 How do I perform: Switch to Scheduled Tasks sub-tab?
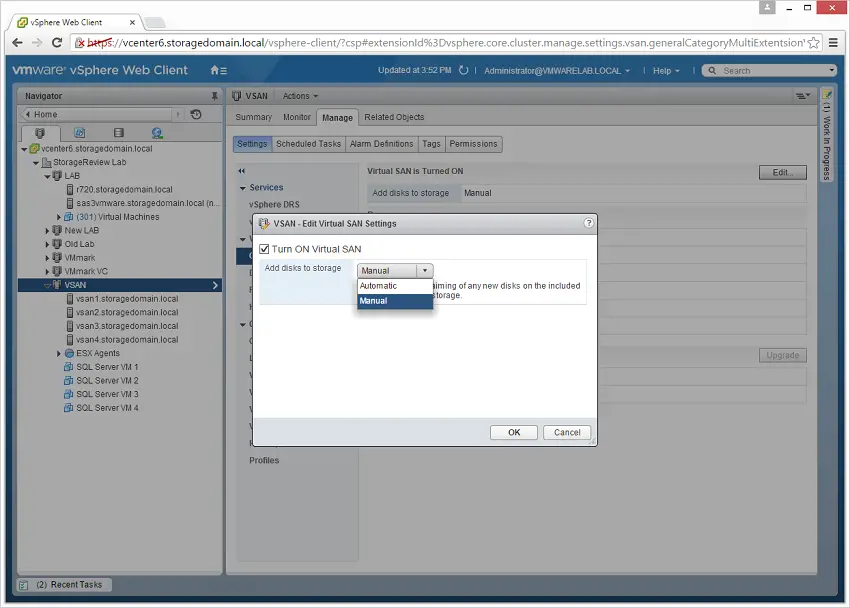(308, 144)
